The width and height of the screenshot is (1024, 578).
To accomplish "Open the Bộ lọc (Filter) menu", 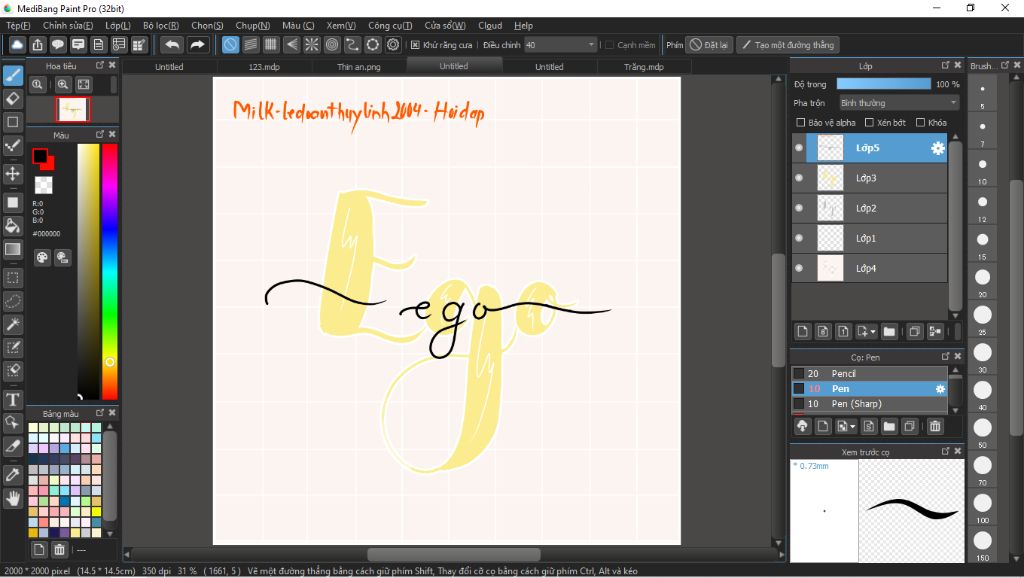I will [161, 25].
